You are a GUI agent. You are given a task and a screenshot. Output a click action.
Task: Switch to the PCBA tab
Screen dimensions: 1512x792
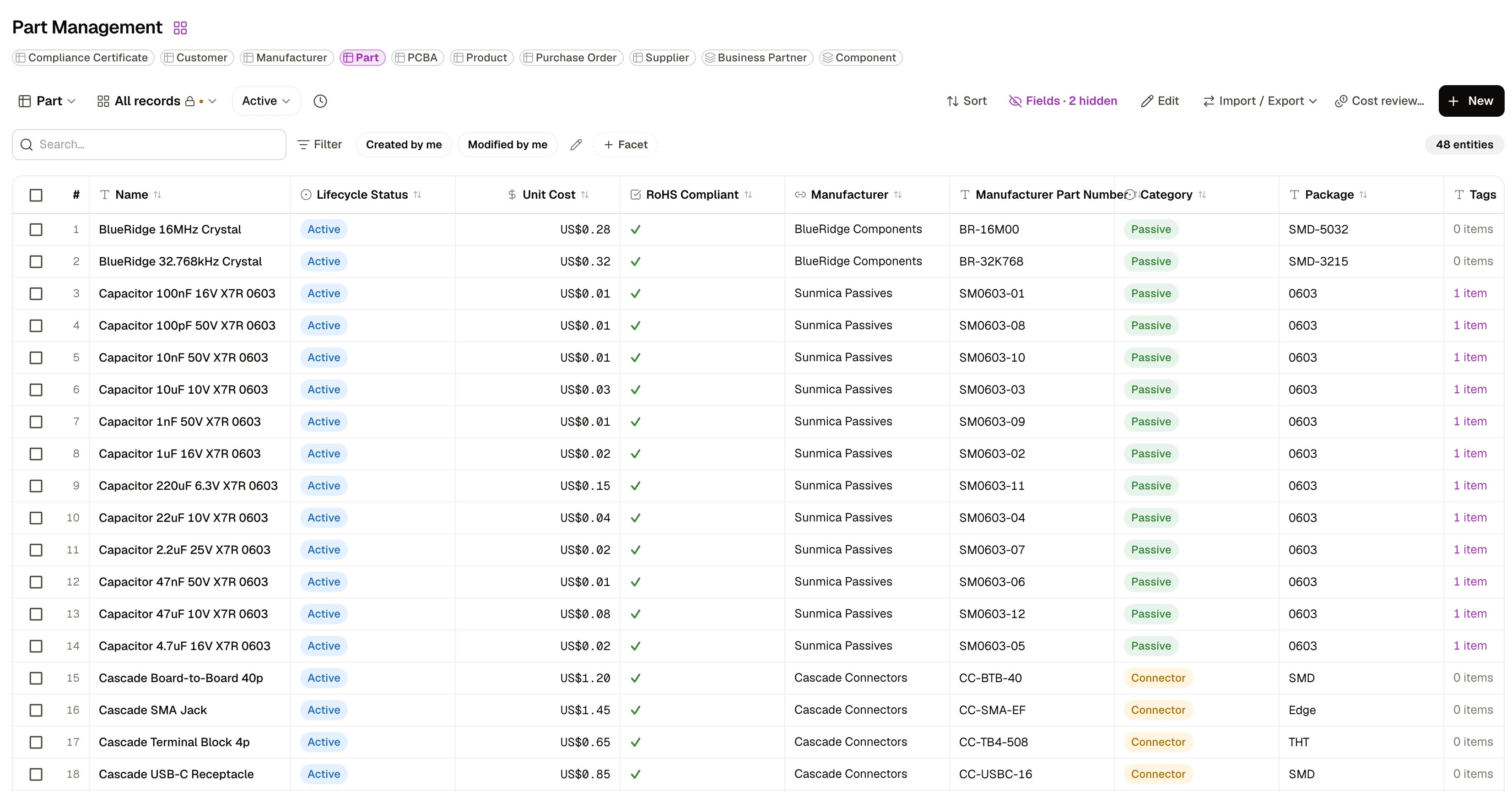[x=417, y=58]
